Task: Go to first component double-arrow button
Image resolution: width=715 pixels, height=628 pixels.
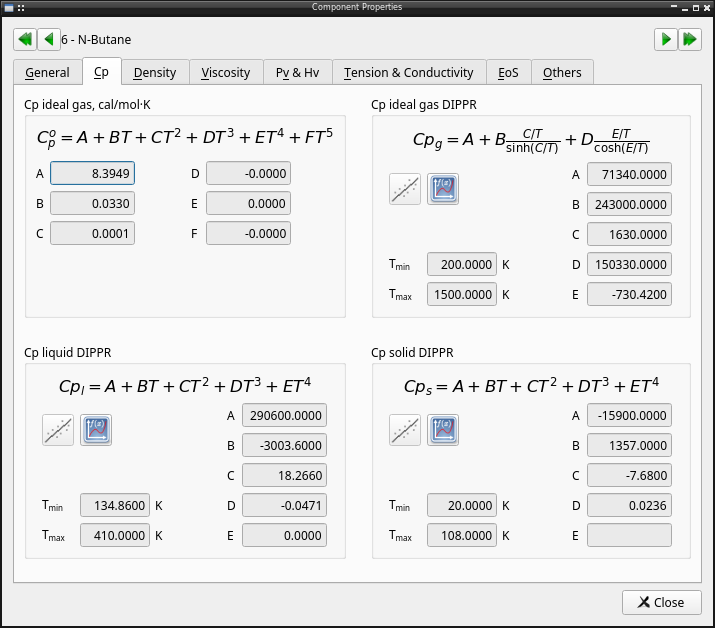Action: (25, 39)
